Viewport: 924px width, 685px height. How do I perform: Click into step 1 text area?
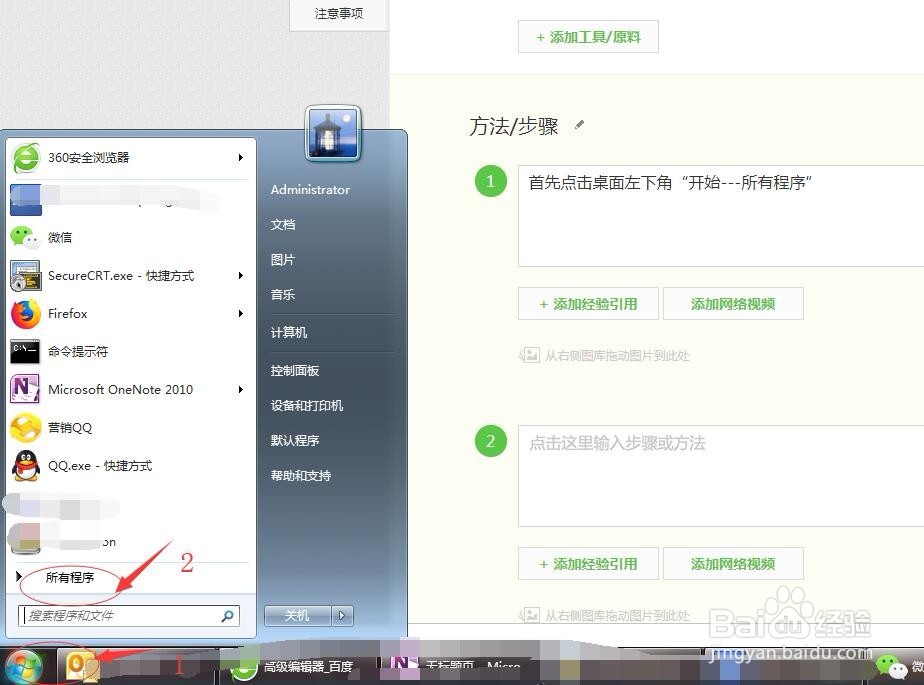[721, 216]
